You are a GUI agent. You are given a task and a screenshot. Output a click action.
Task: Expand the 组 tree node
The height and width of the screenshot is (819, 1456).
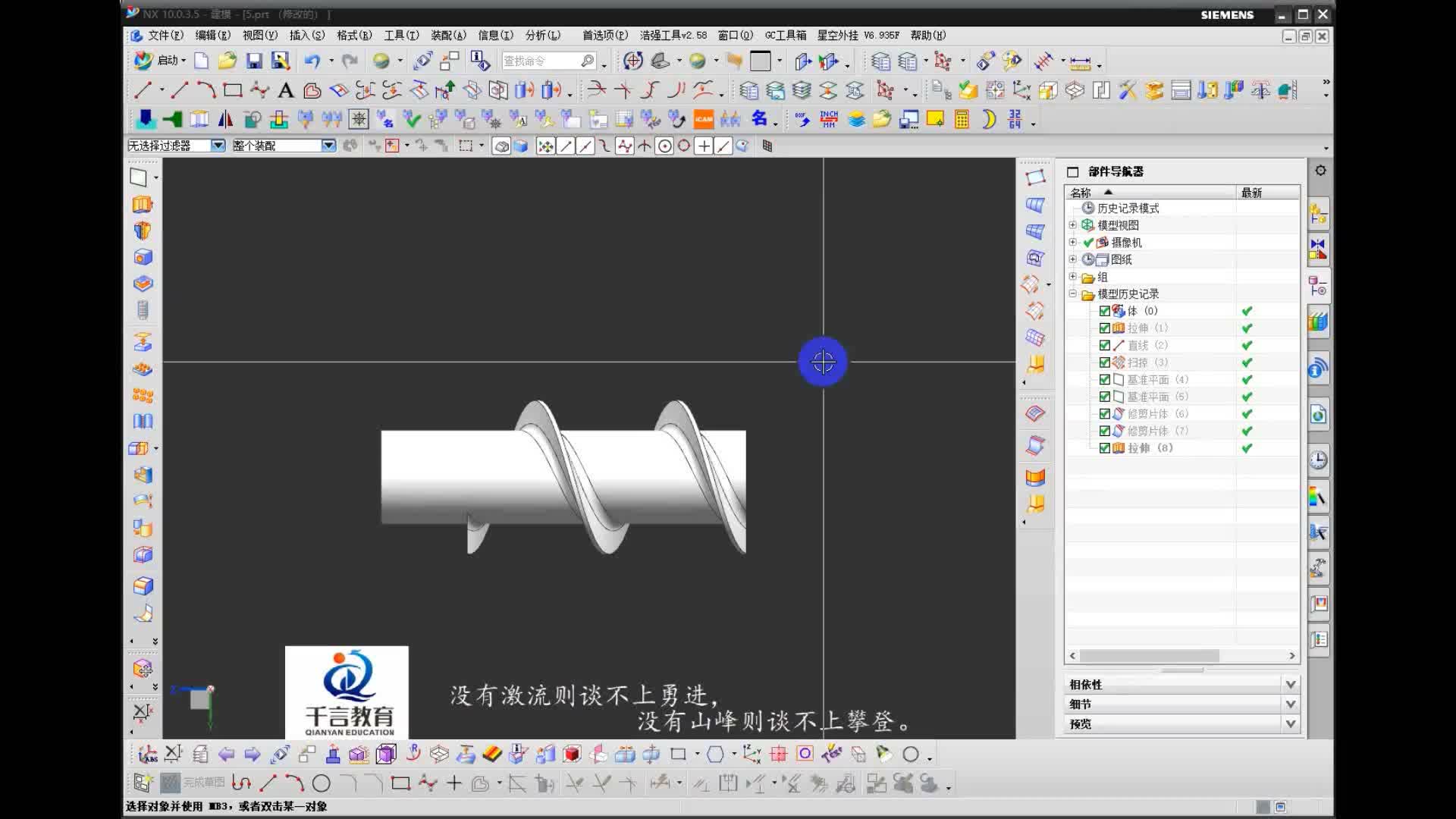click(x=1073, y=276)
